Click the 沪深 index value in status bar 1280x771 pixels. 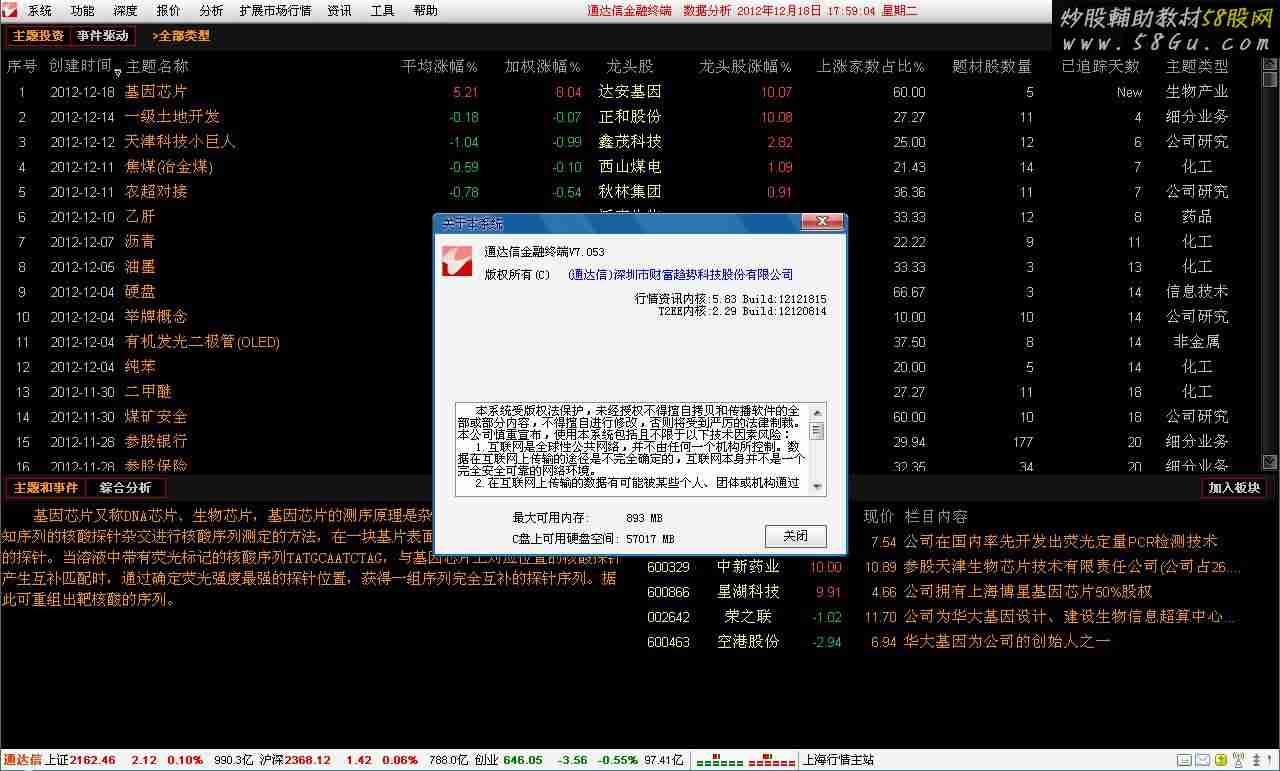click(307, 761)
